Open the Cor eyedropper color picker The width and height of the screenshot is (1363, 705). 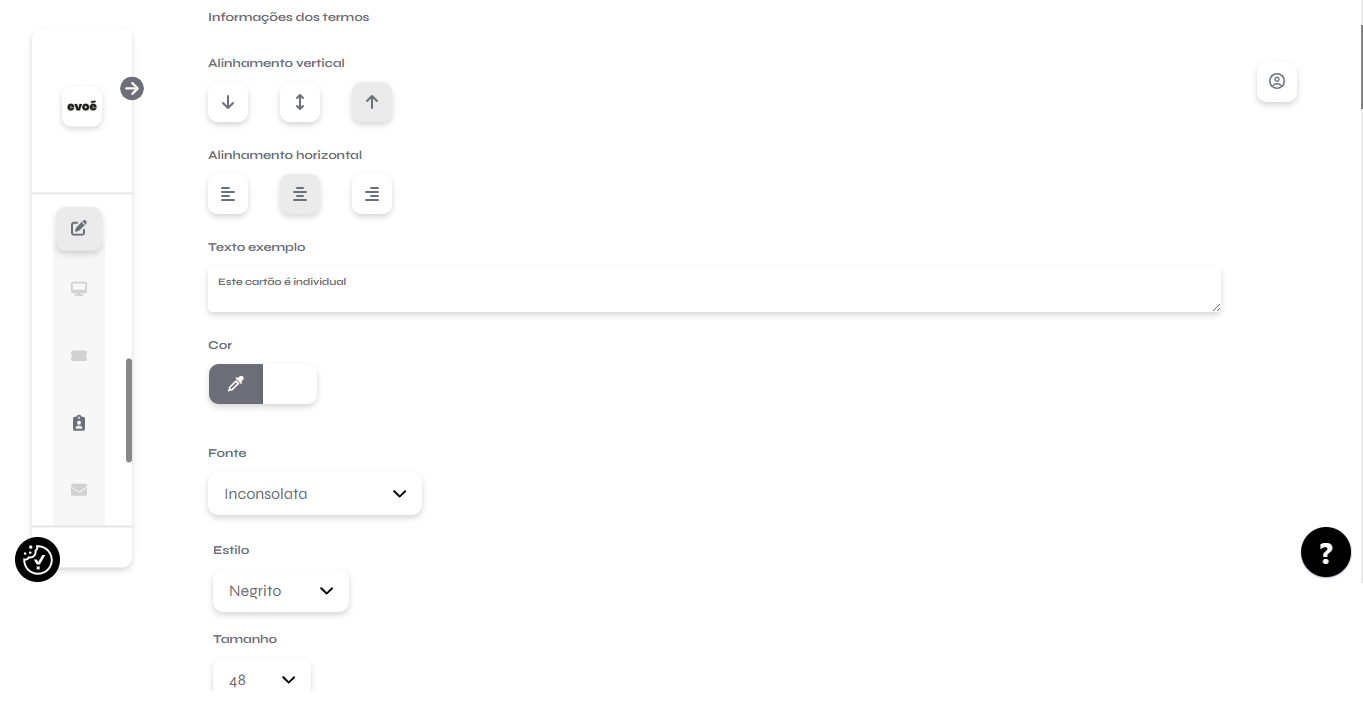click(x=236, y=384)
